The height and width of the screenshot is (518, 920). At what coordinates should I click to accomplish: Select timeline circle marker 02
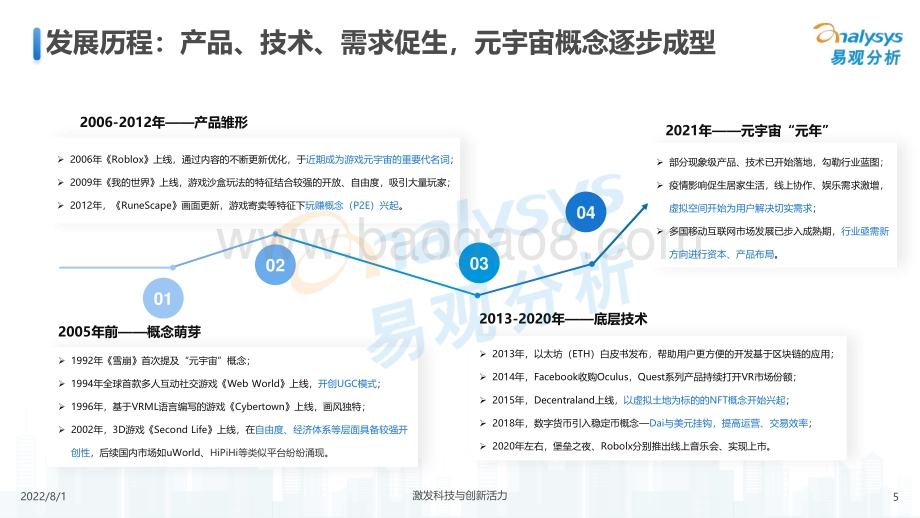tap(275, 265)
